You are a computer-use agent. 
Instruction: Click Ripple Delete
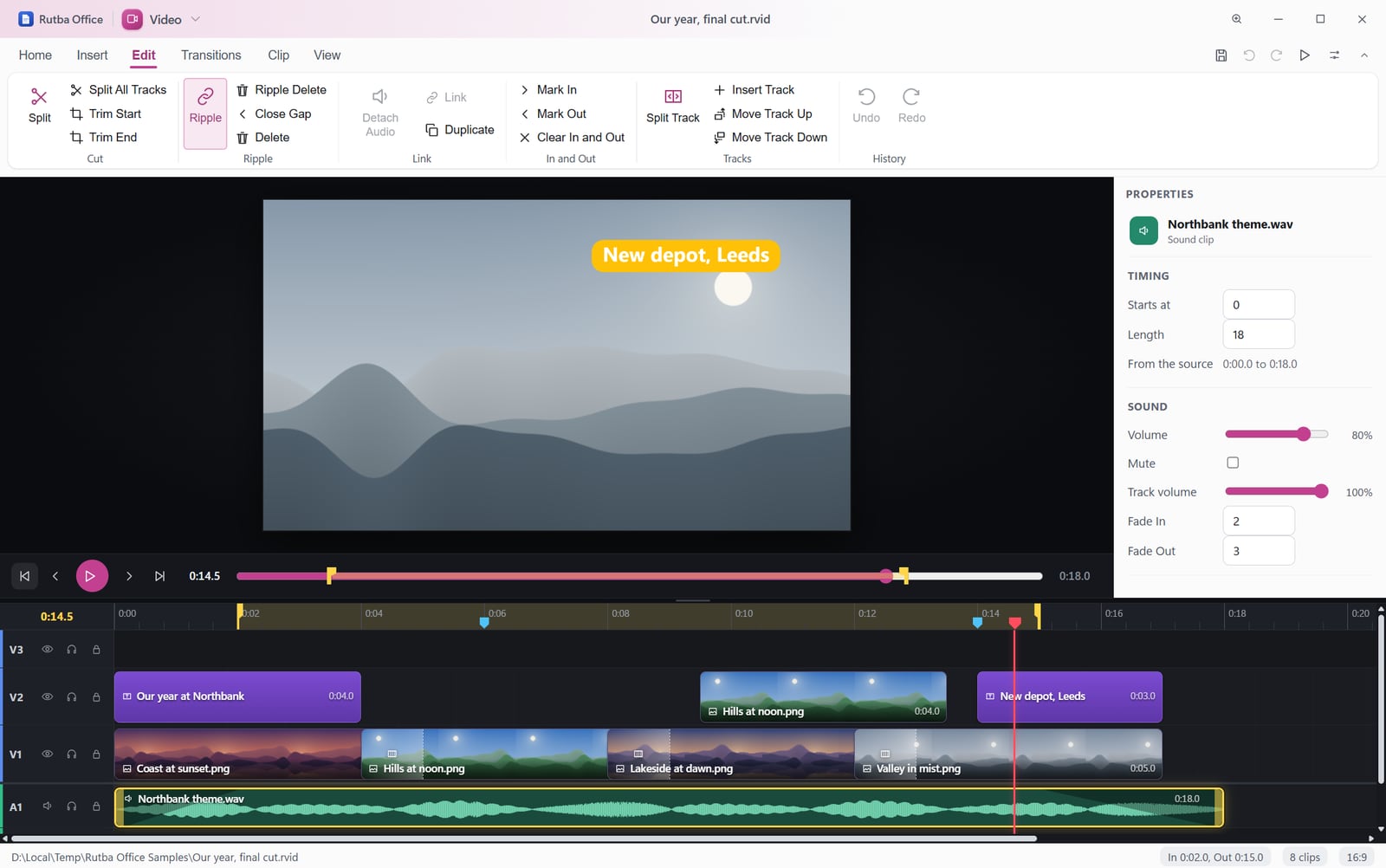(282, 90)
